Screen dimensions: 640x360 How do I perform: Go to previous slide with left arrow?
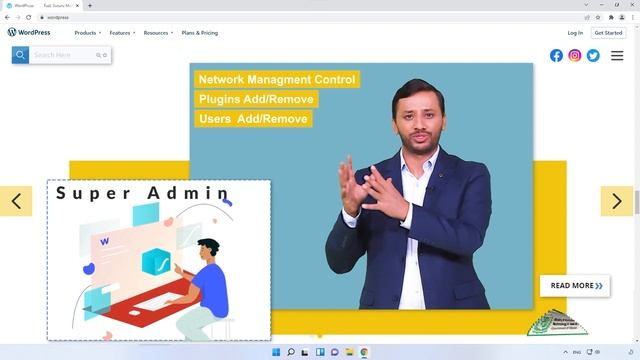point(16,201)
